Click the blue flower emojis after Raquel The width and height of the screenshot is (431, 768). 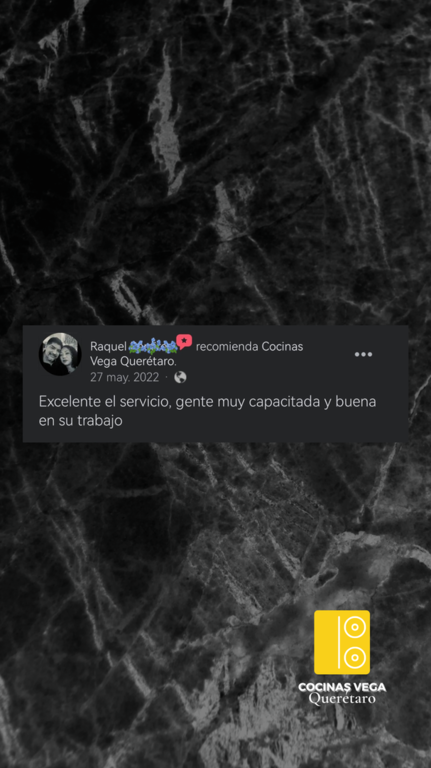pos(153,347)
